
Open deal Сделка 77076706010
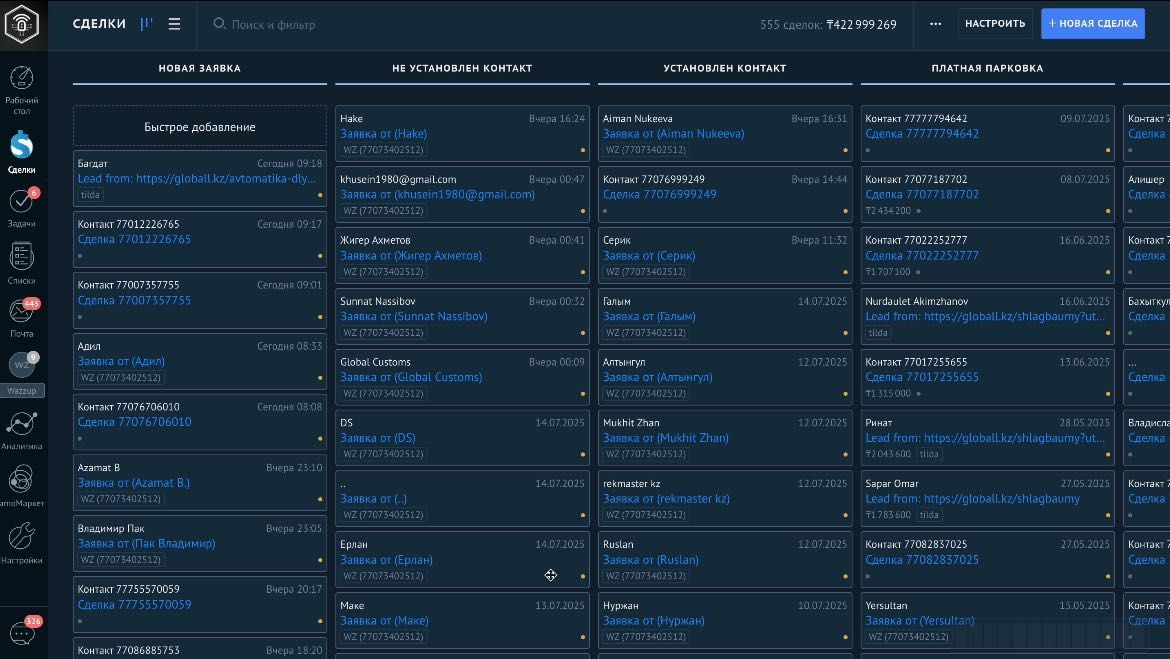click(x=134, y=422)
